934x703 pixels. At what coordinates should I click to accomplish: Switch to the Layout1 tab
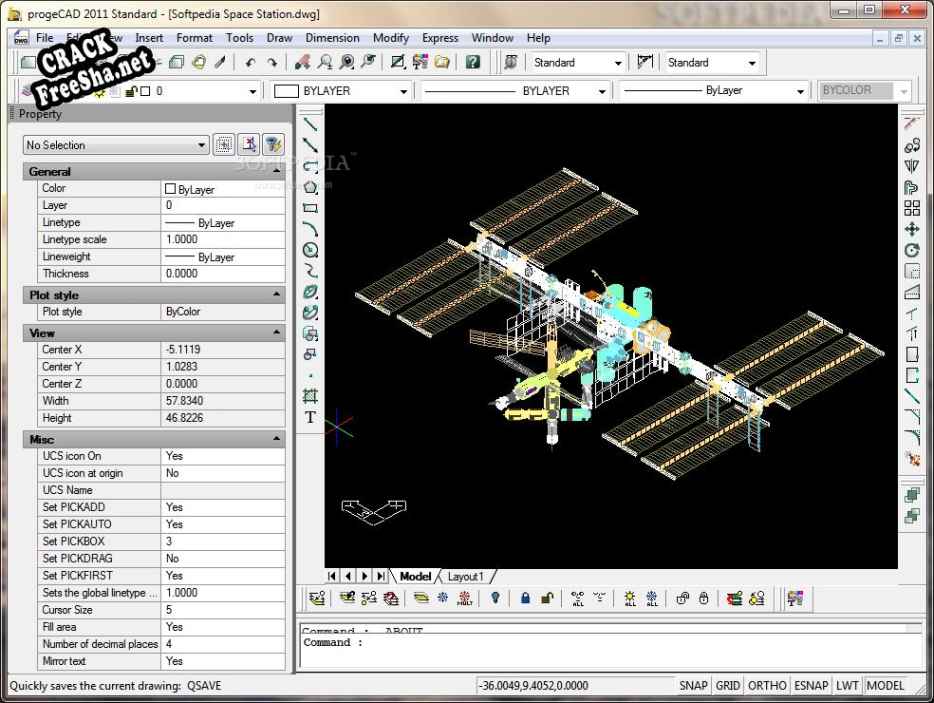(465, 577)
